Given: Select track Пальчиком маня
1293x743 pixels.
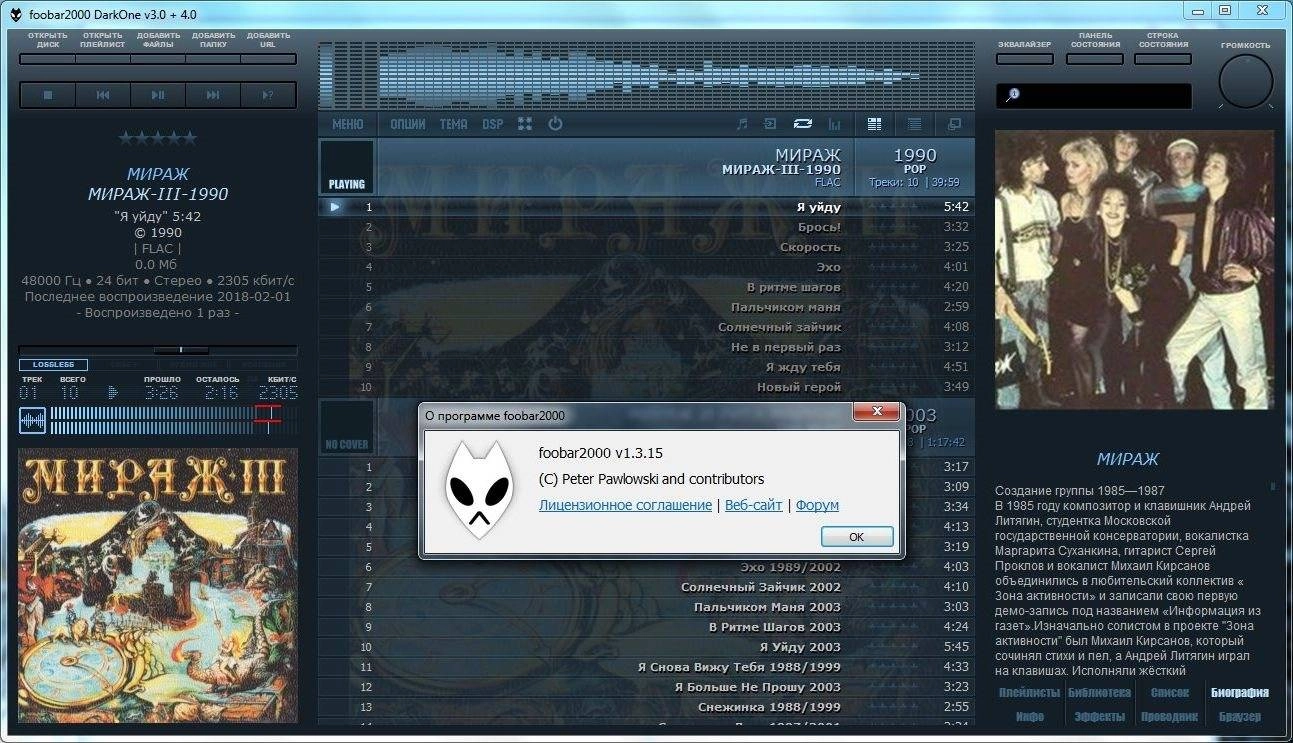Looking at the screenshot, I should pyautogui.click(x=646, y=307).
